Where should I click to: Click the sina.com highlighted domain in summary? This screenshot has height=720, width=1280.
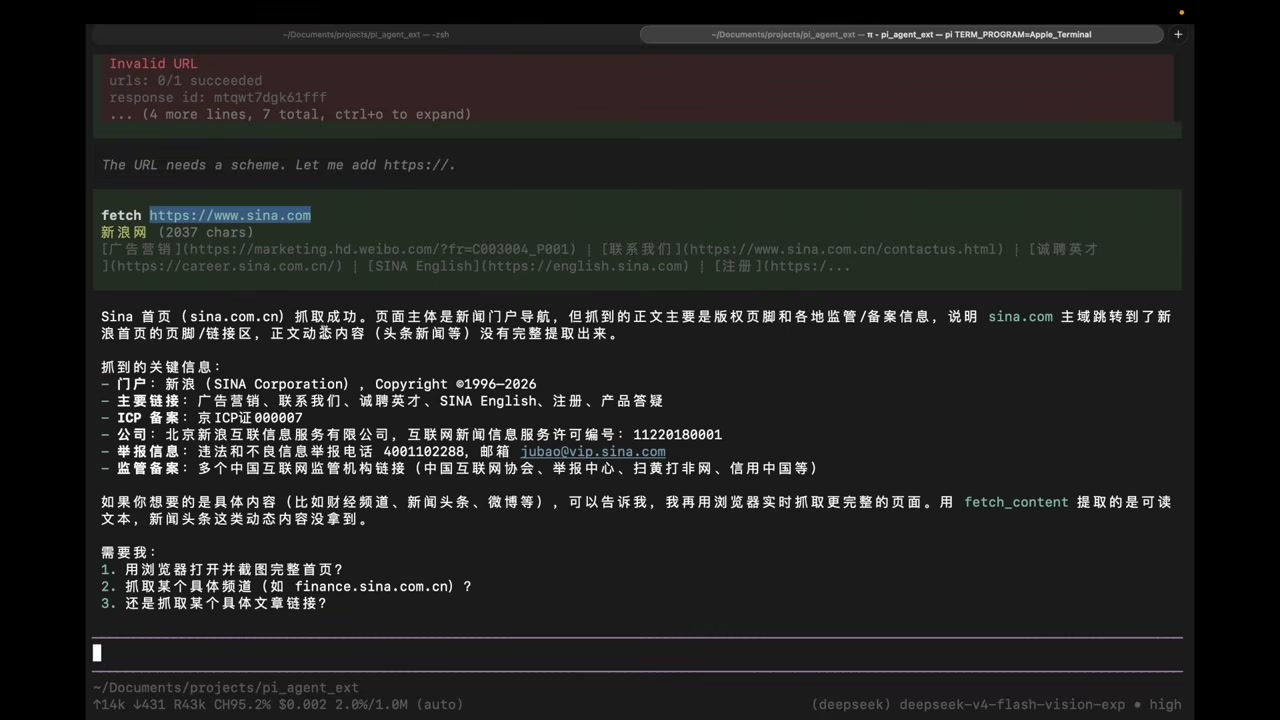pos(1020,316)
